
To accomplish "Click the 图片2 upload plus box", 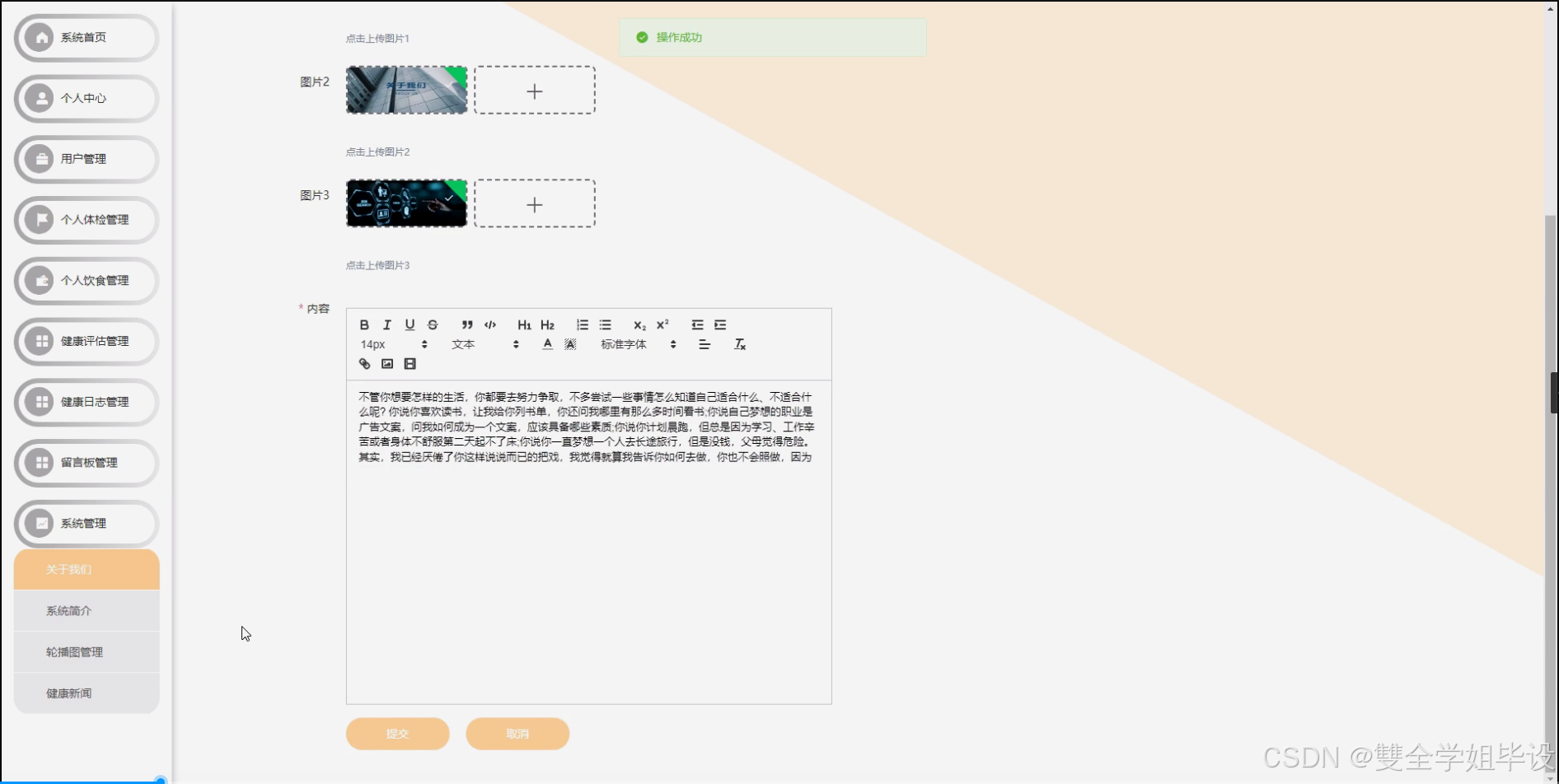I will click(x=535, y=90).
